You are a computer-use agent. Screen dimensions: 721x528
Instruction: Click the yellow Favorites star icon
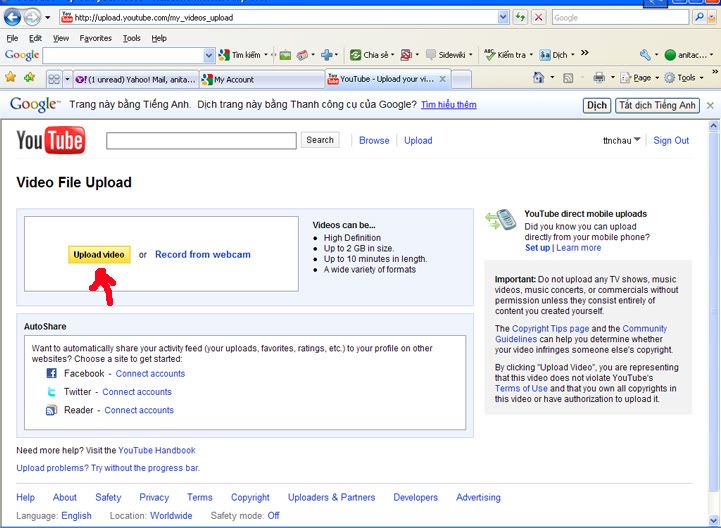[x=11, y=77]
